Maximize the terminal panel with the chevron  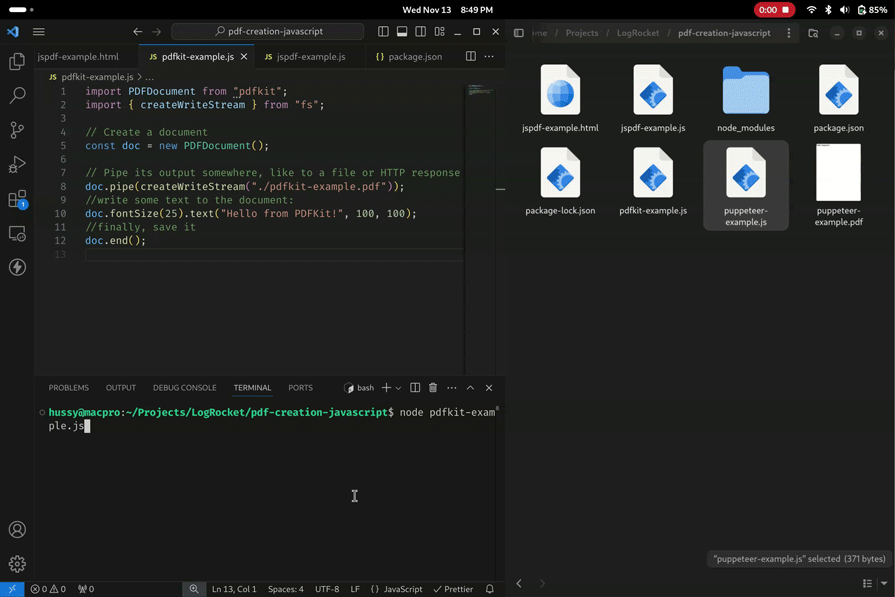(470, 388)
